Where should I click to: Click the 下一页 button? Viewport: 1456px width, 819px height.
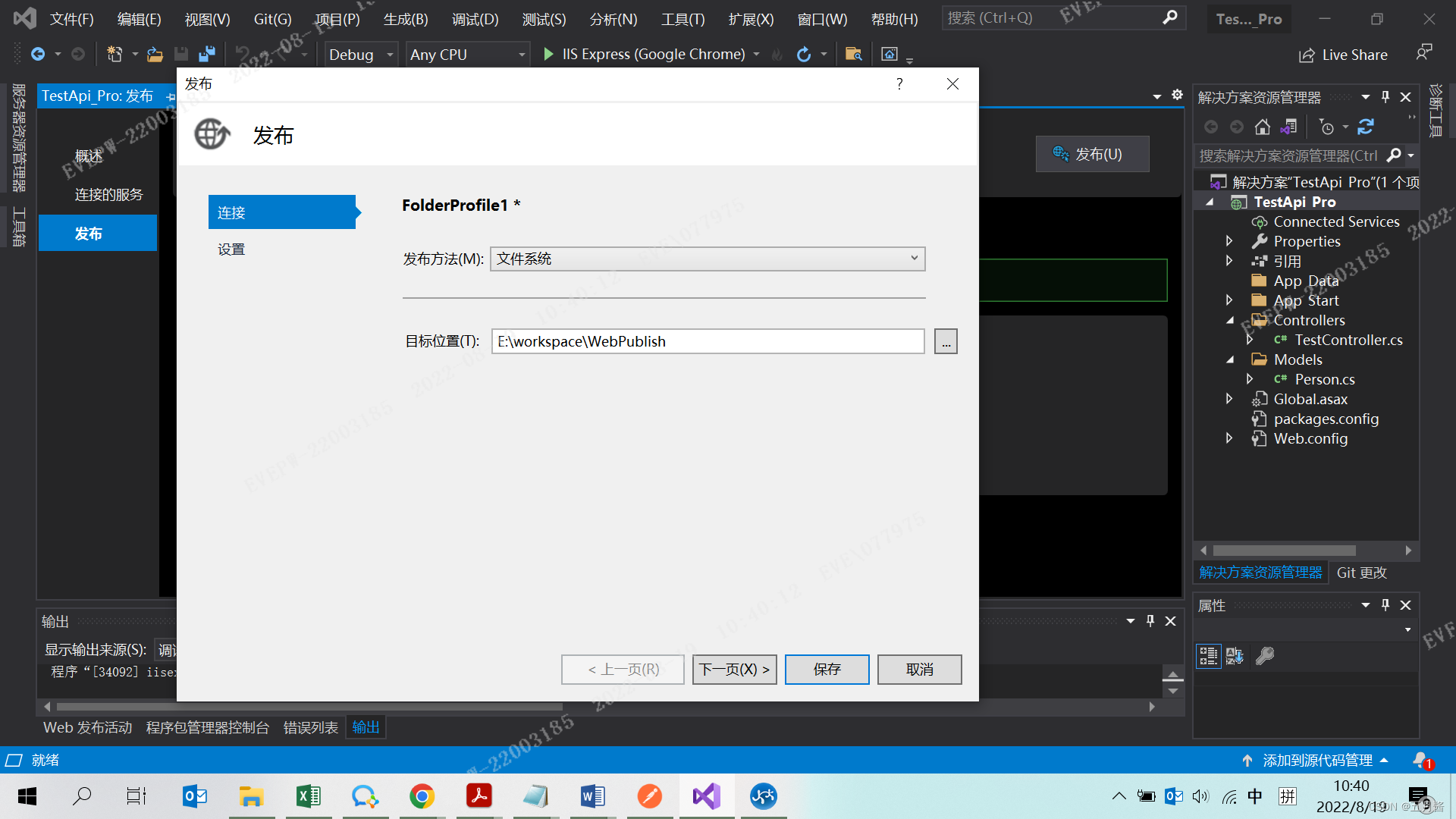coord(734,670)
